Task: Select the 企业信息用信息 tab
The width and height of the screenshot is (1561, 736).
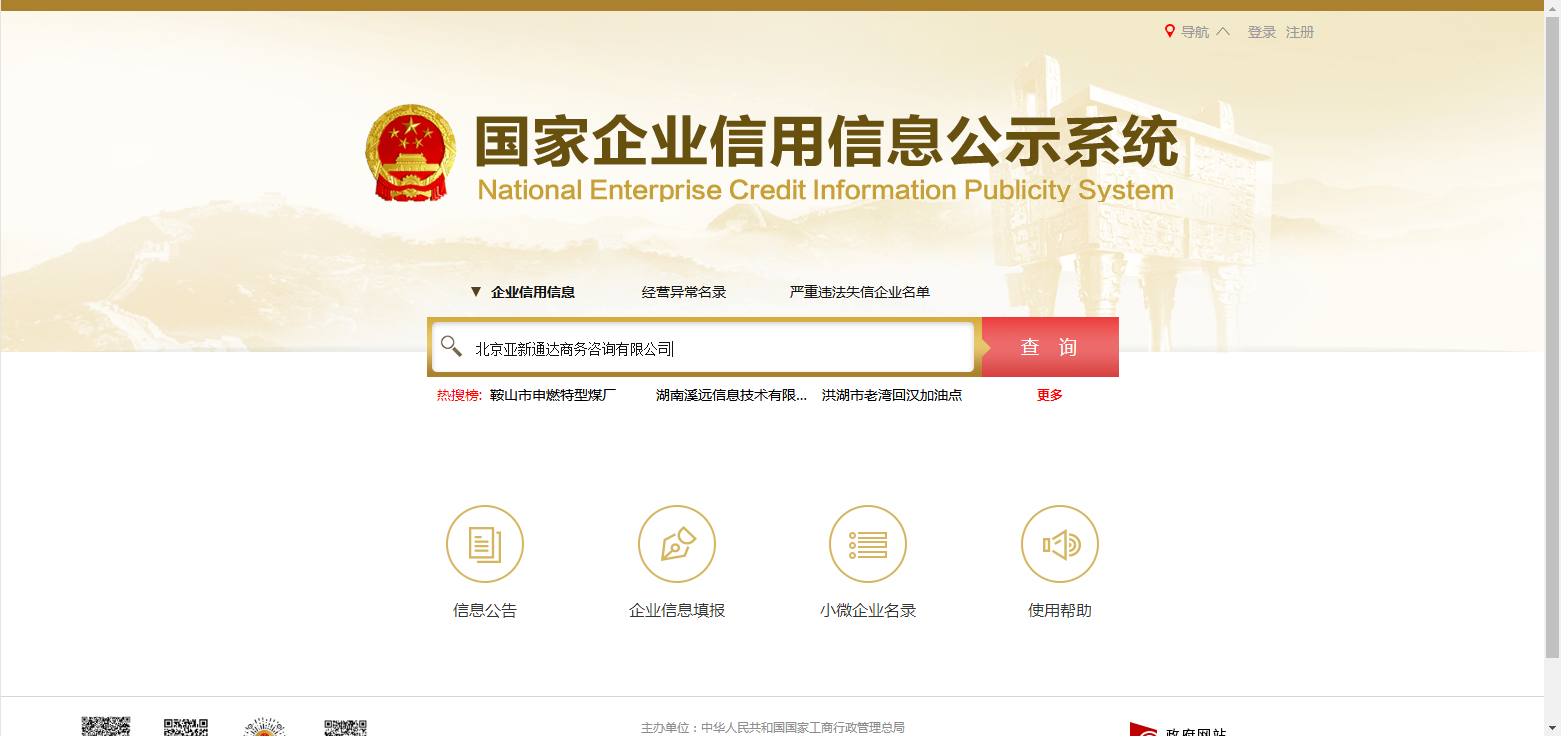Action: pyautogui.click(x=533, y=292)
